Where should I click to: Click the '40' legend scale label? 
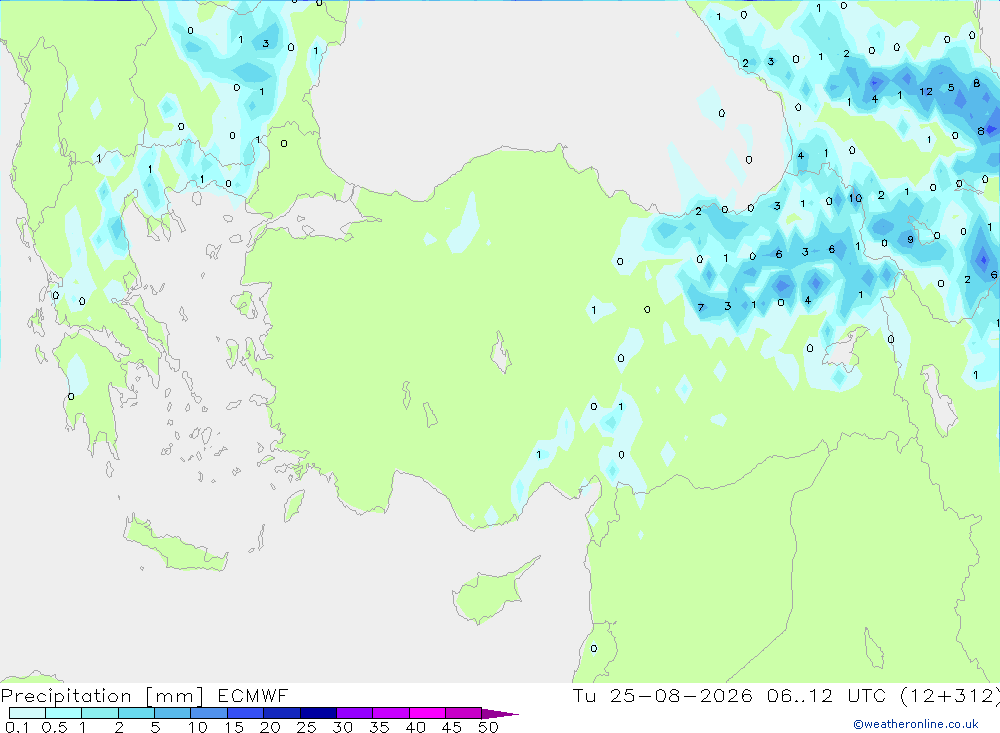coord(416,727)
